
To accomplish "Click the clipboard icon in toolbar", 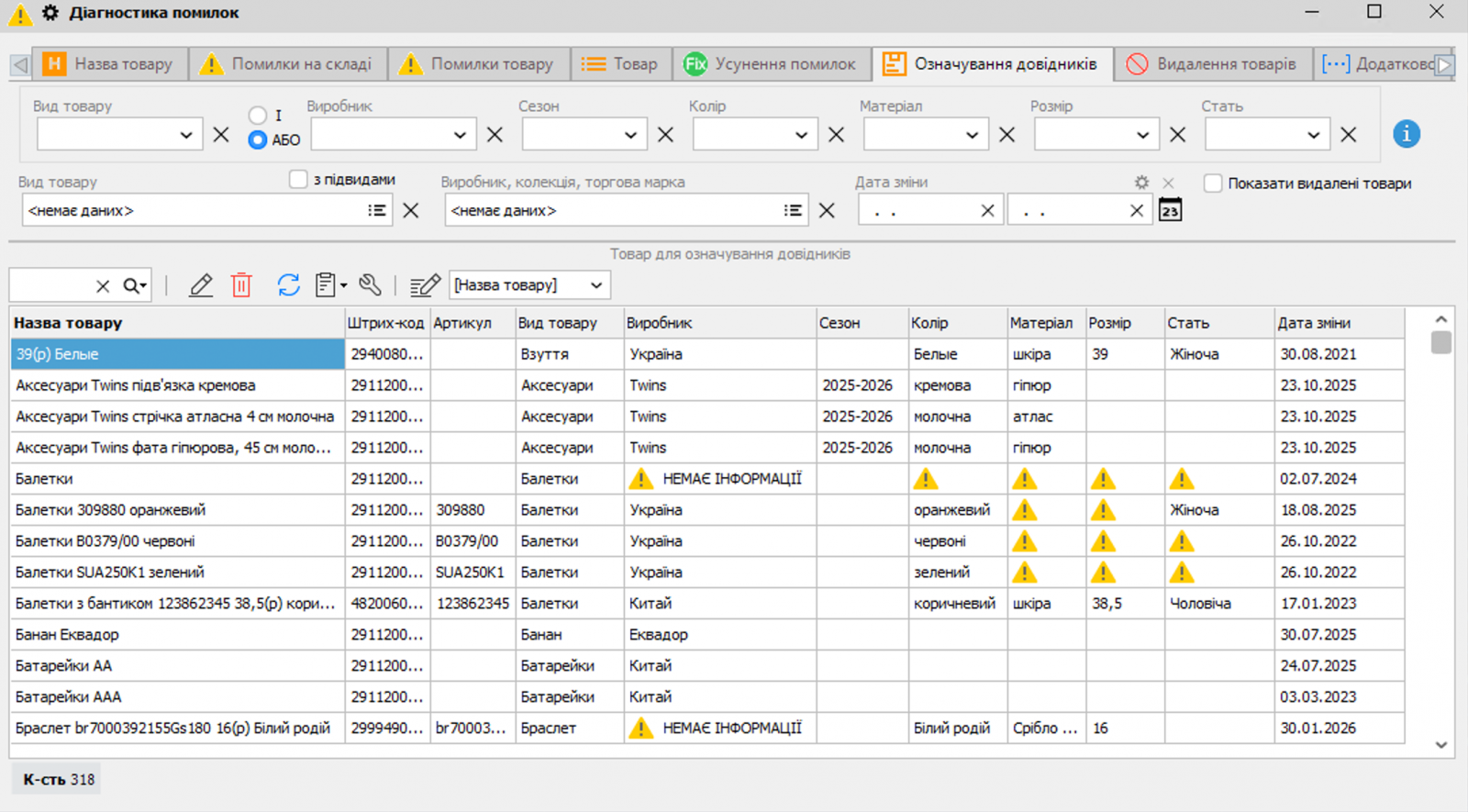I will pyautogui.click(x=326, y=285).
